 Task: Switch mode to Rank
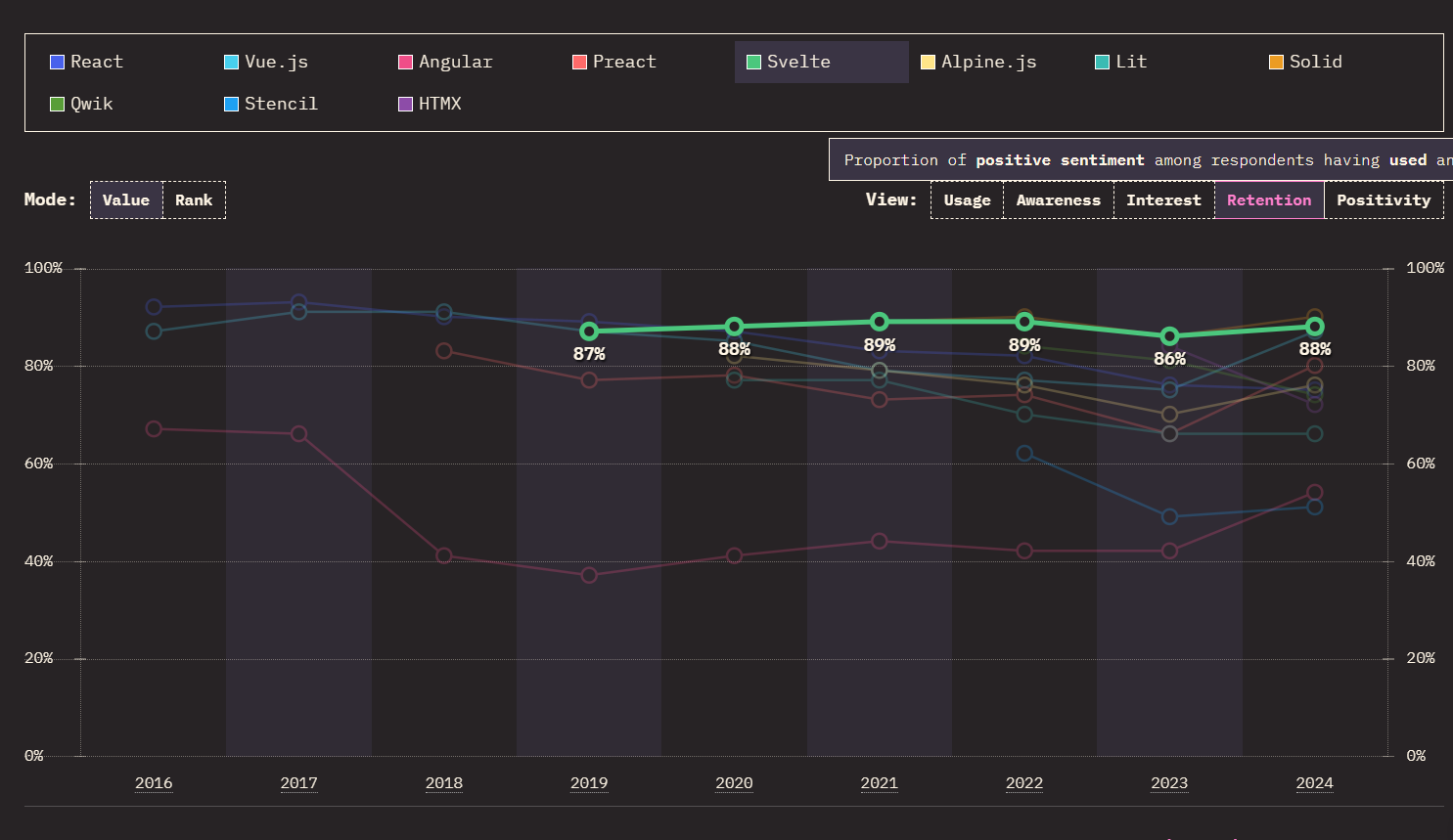tap(194, 199)
